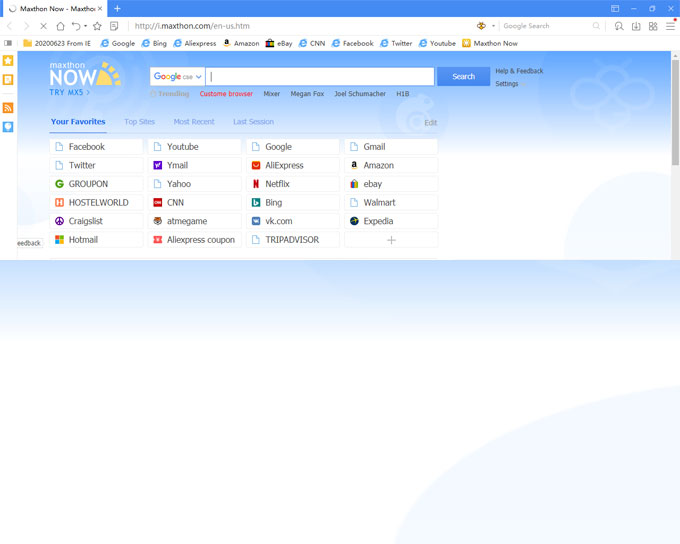Open the Settings link on the page
680x544 pixels.
tap(507, 84)
